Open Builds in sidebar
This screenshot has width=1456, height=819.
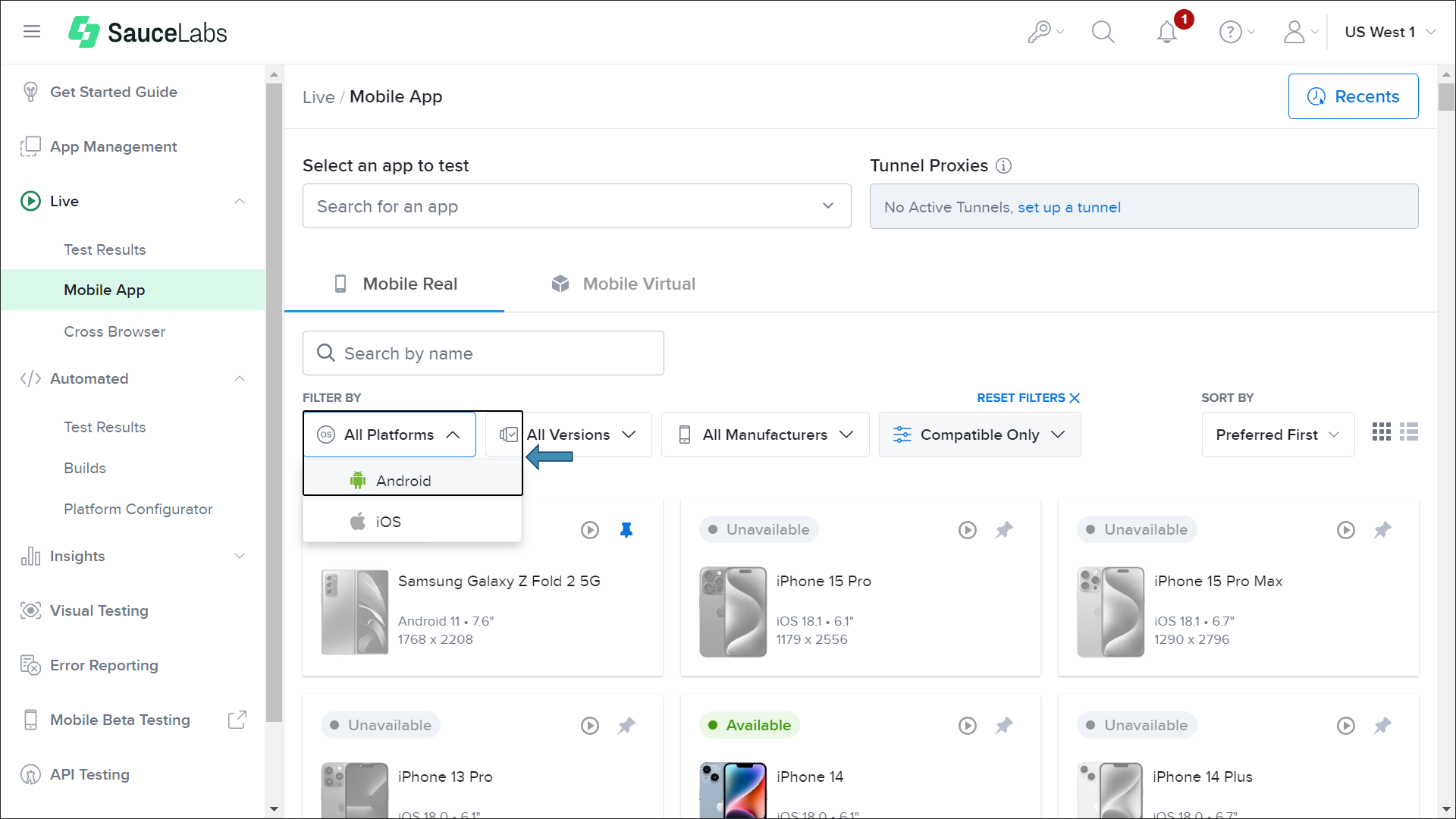click(x=85, y=468)
